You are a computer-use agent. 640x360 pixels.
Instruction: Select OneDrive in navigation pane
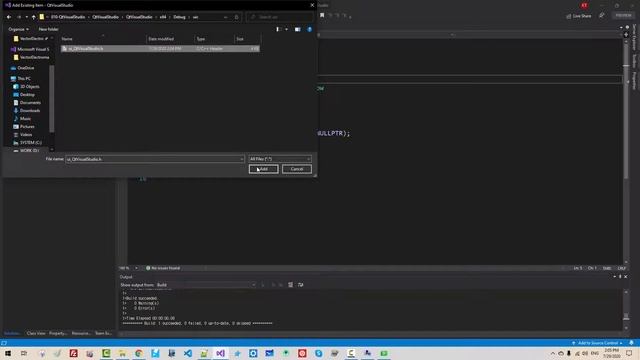[23, 68]
